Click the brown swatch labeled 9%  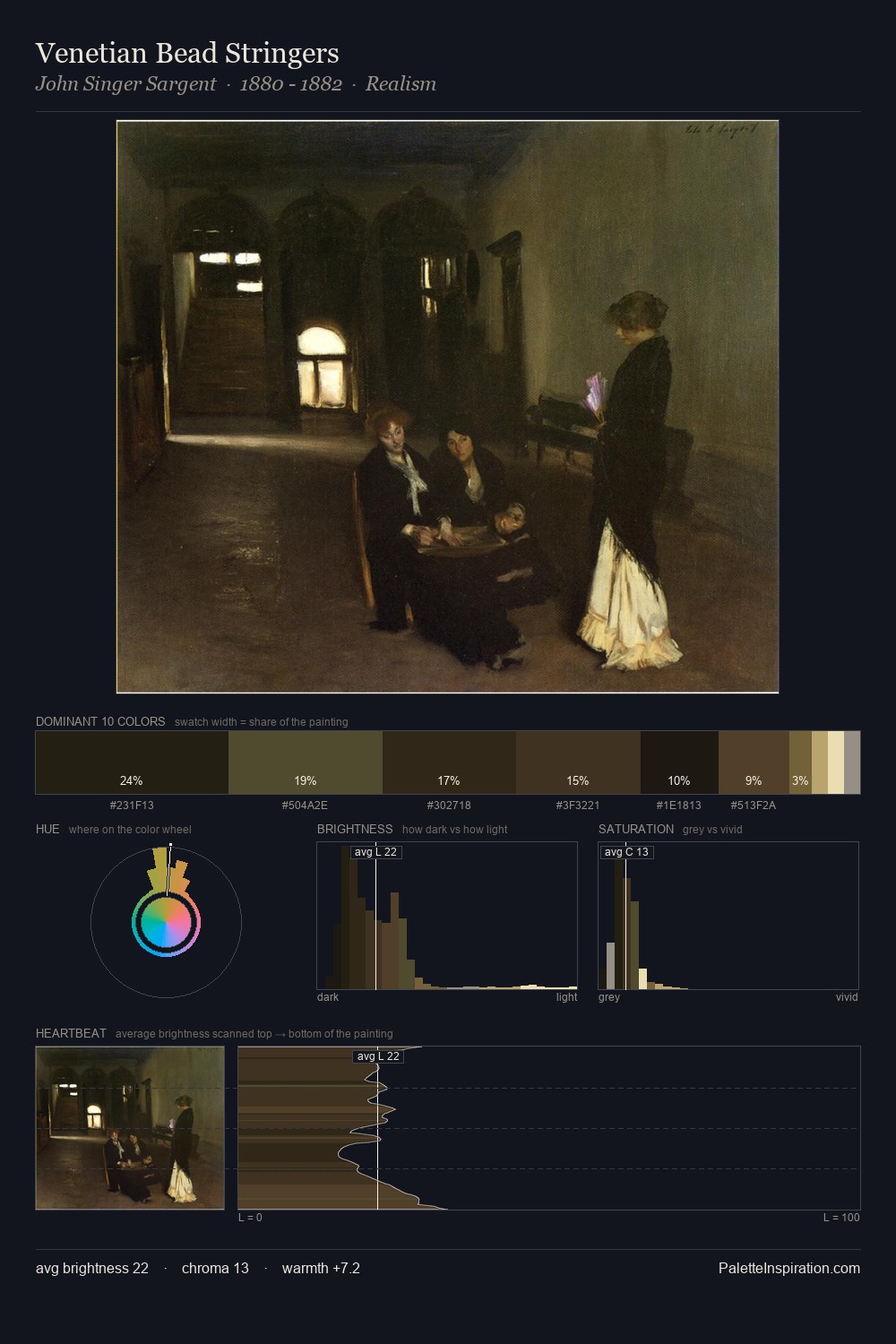tap(754, 762)
